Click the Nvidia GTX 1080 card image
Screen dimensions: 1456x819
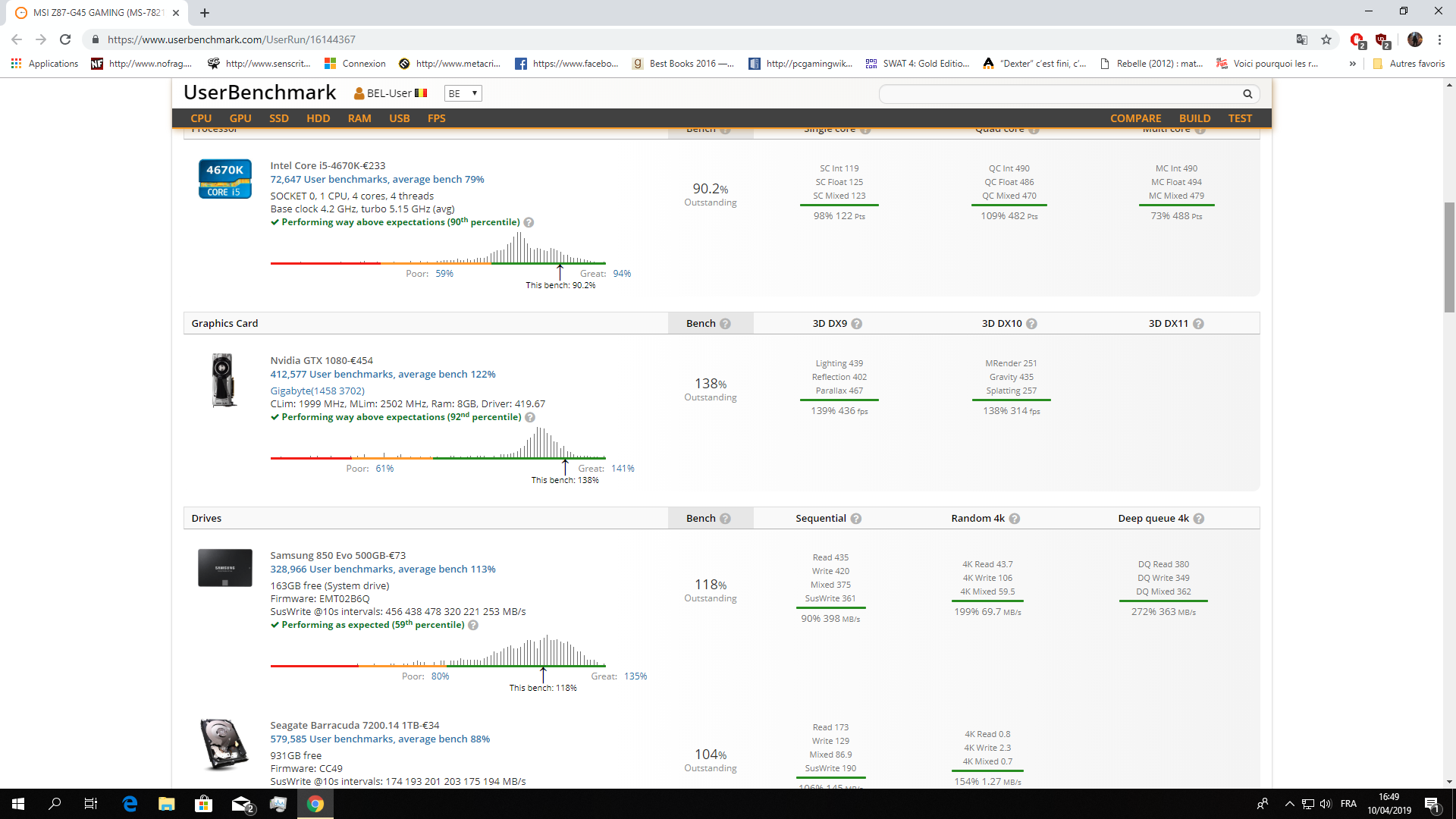pyautogui.click(x=223, y=380)
